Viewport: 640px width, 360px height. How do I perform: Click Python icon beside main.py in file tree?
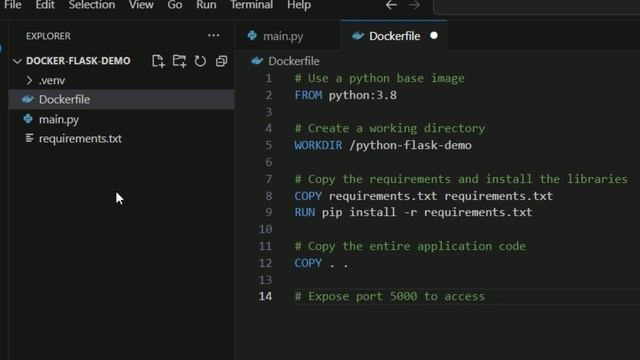[x=28, y=119]
